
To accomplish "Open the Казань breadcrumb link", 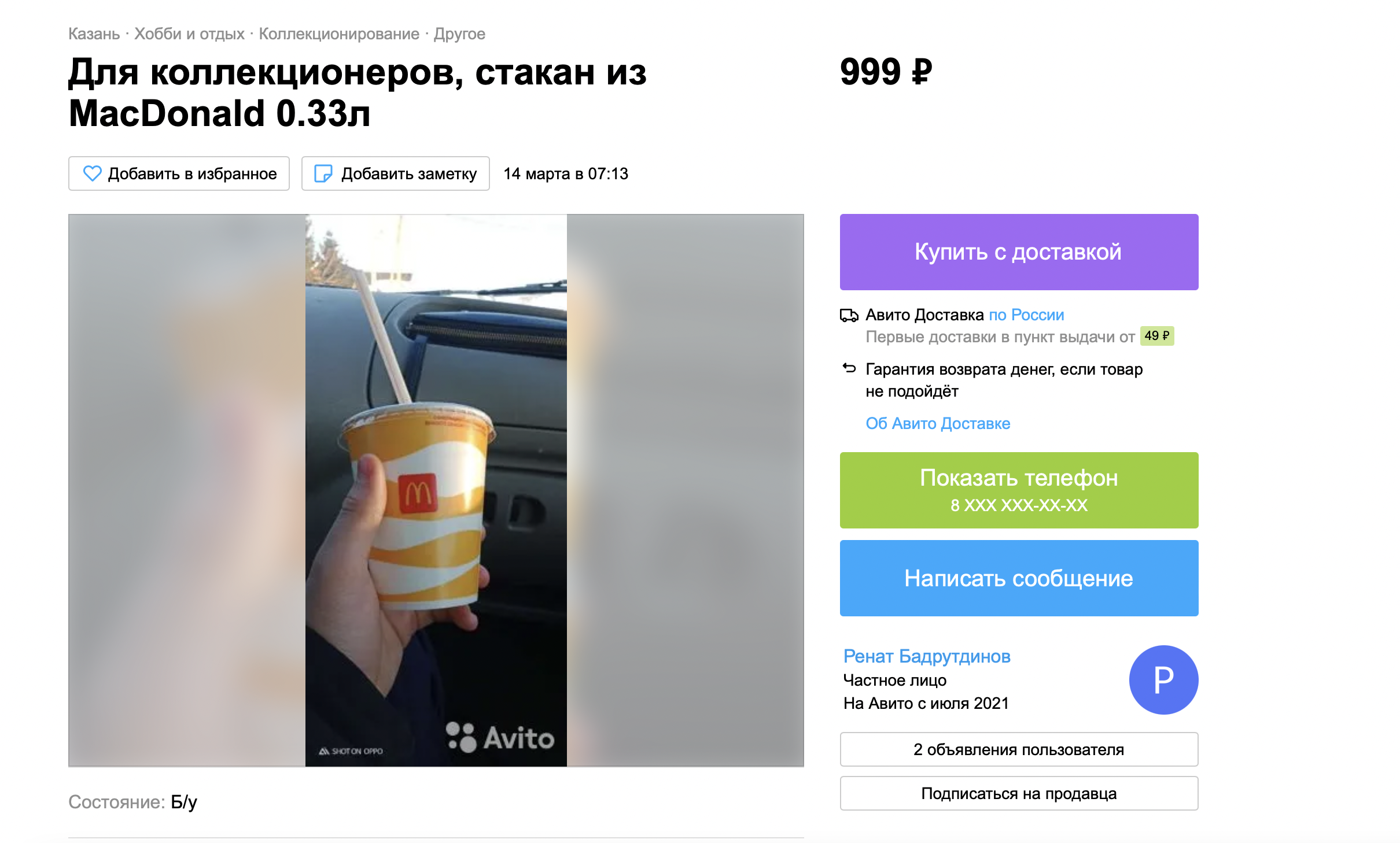I will point(94,34).
